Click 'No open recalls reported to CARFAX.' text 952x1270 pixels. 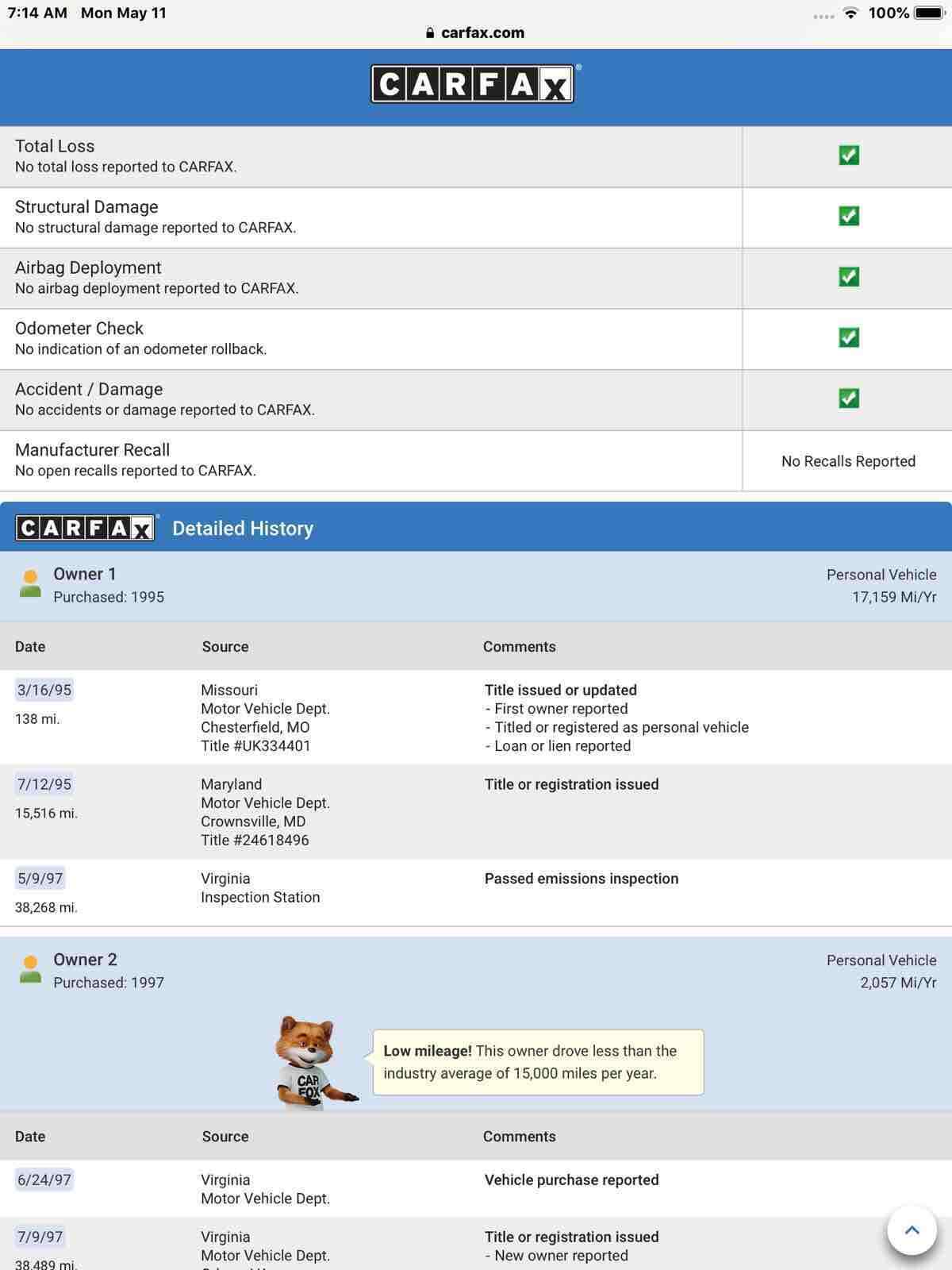tap(136, 471)
